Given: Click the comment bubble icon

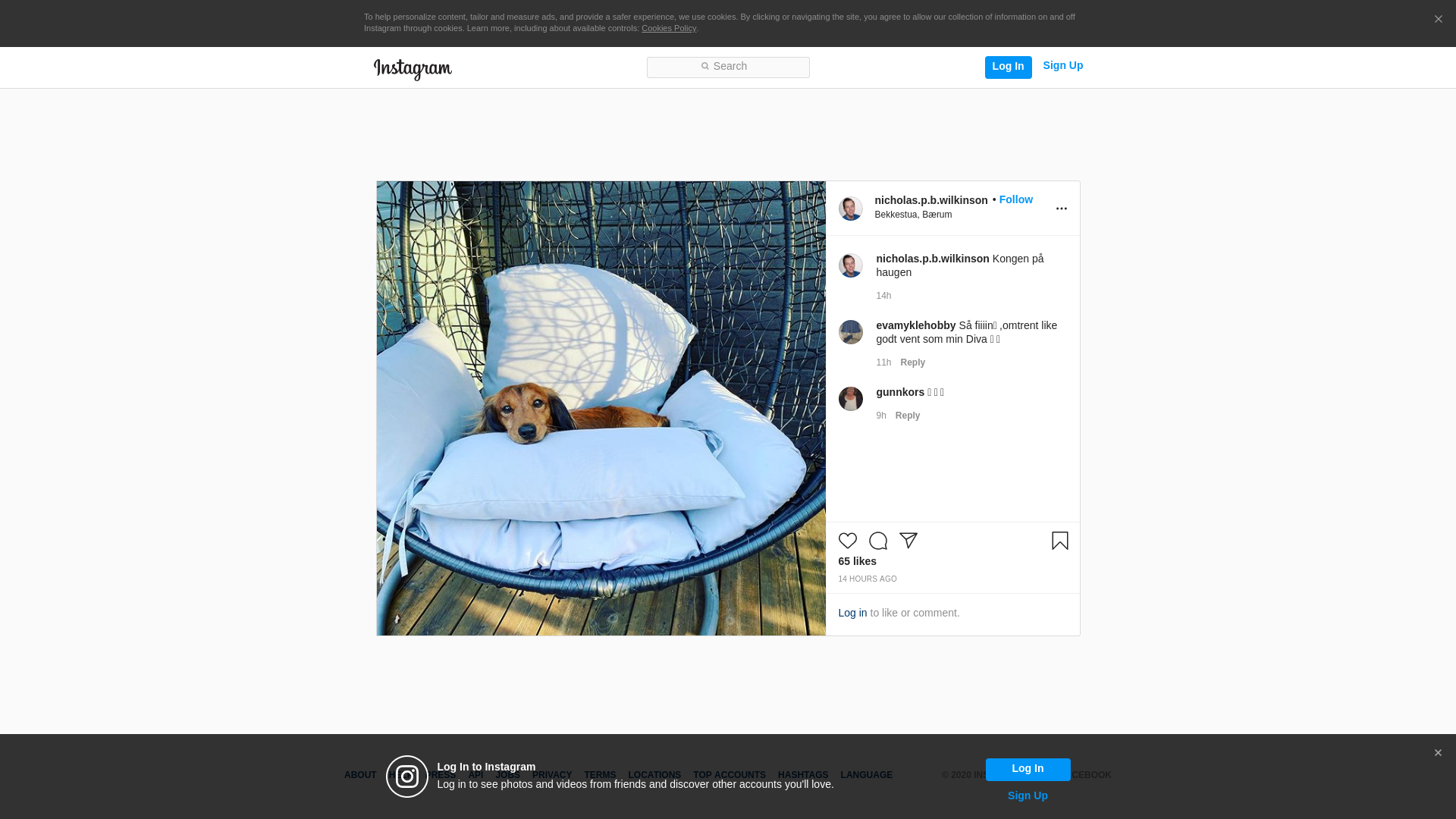Looking at the screenshot, I should pyautogui.click(x=877, y=541).
